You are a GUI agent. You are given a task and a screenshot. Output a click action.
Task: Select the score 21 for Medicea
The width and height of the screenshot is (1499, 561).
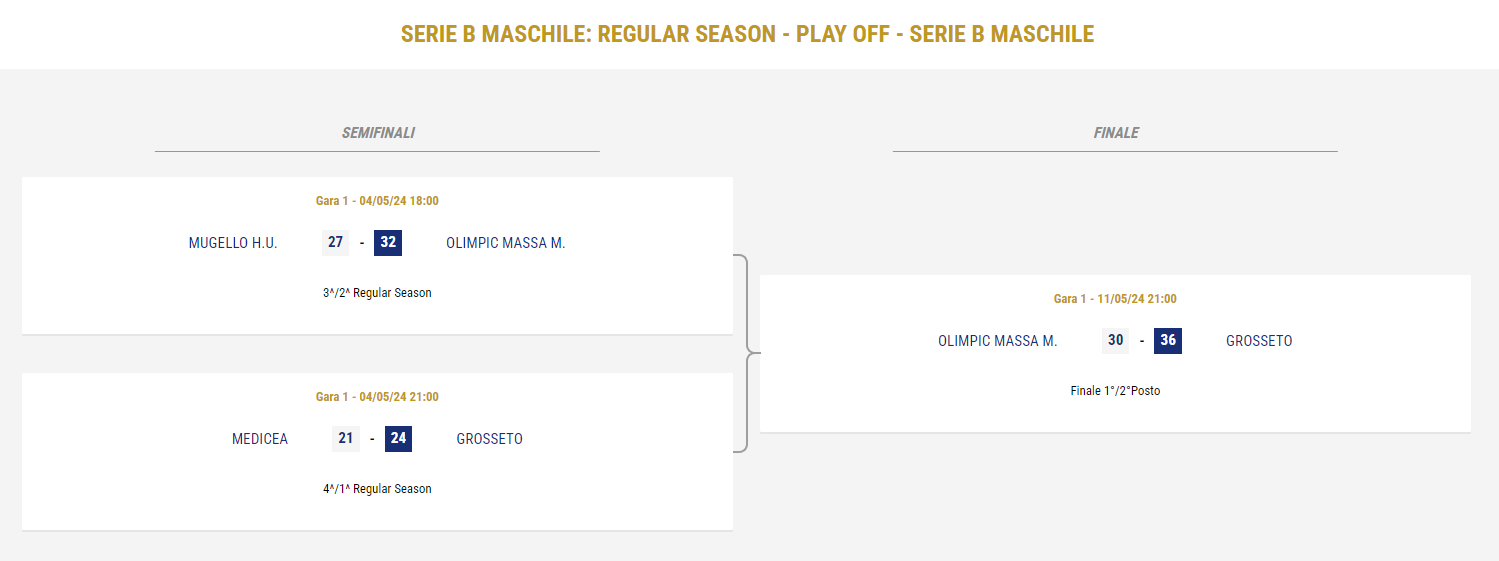tap(346, 439)
